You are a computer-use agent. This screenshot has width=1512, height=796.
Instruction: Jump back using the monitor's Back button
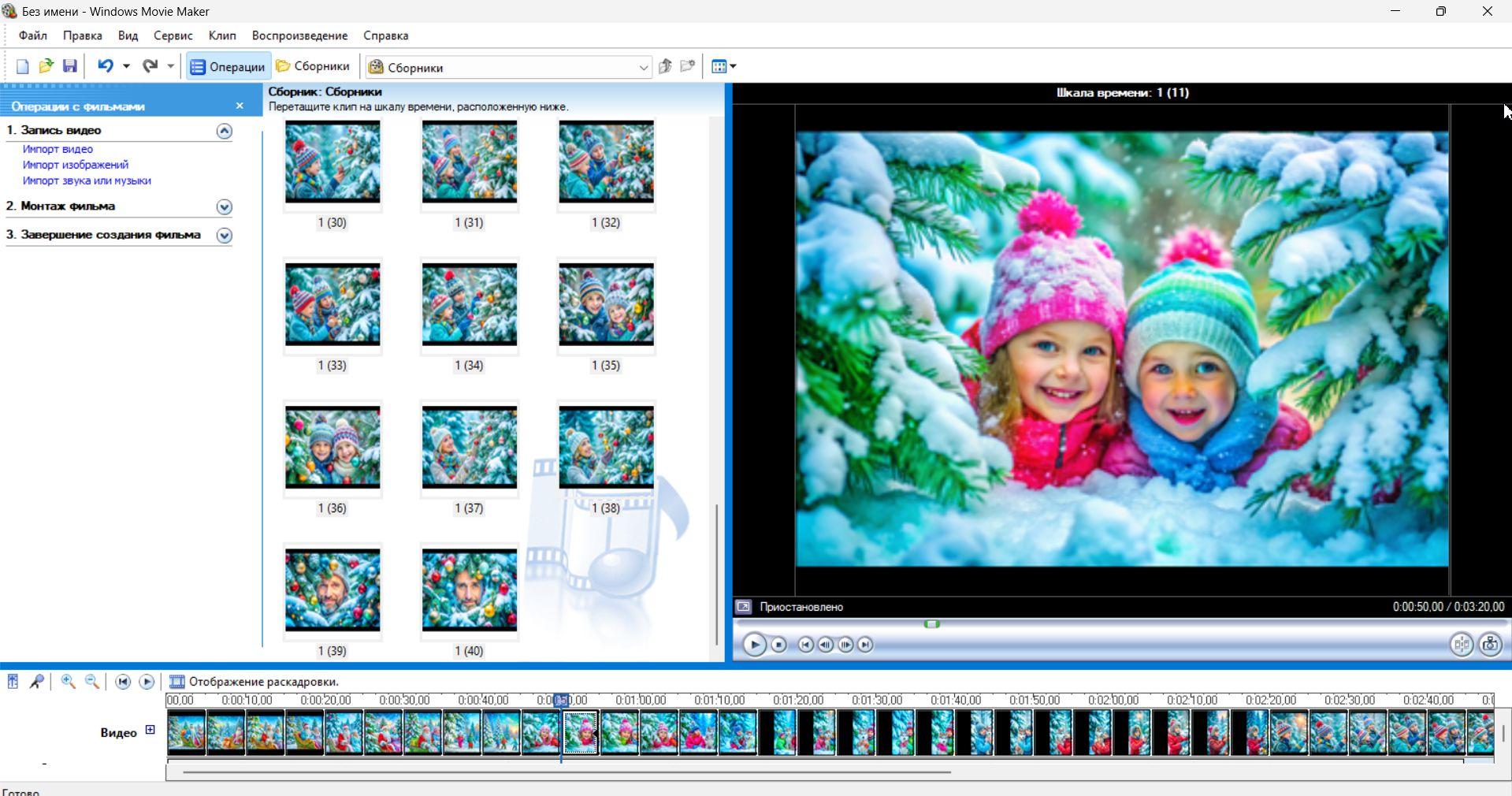[805, 645]
